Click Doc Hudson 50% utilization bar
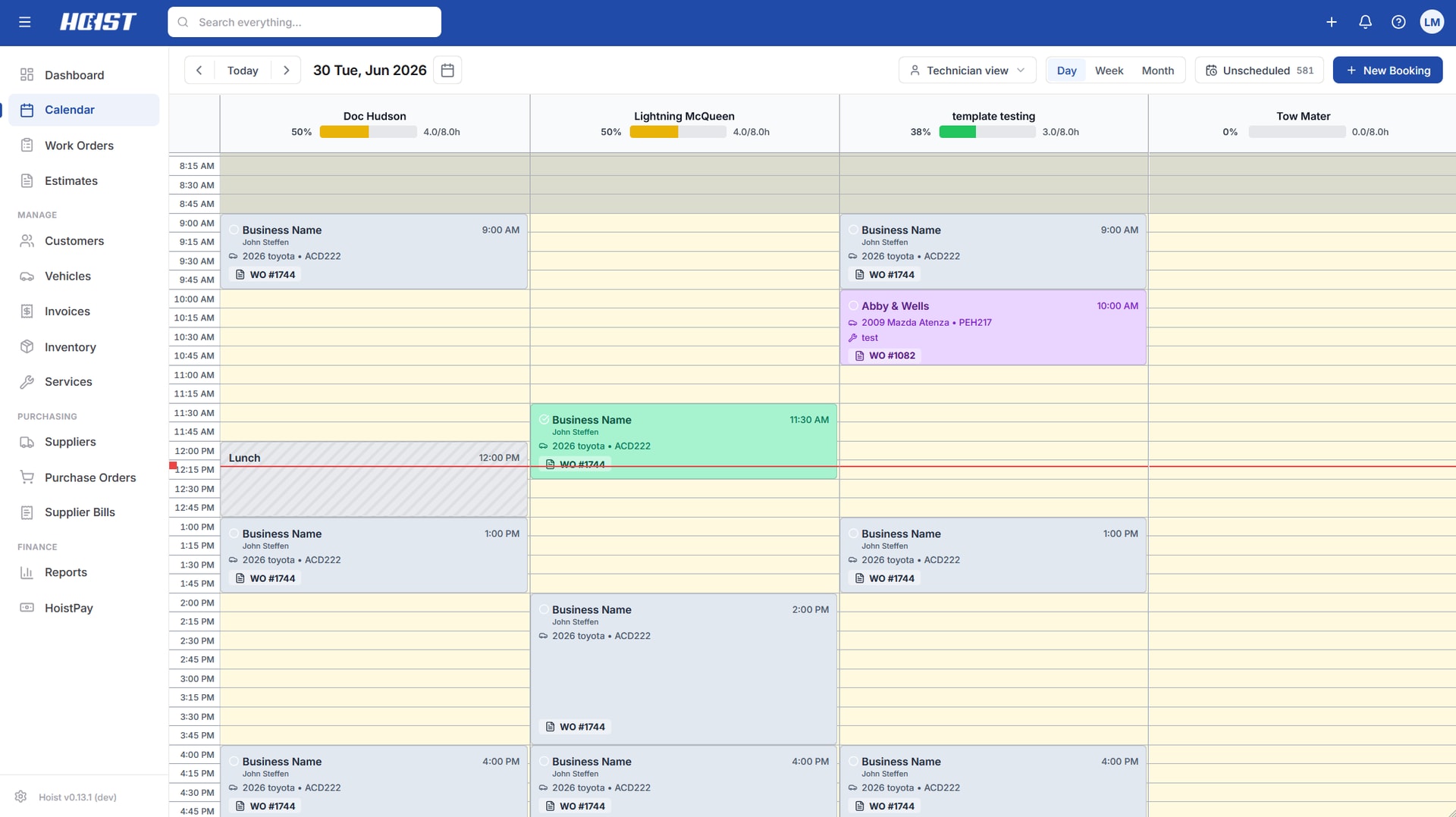This screenshot has width=1456, height=817. pyautogui.click(x=368, y=132)
